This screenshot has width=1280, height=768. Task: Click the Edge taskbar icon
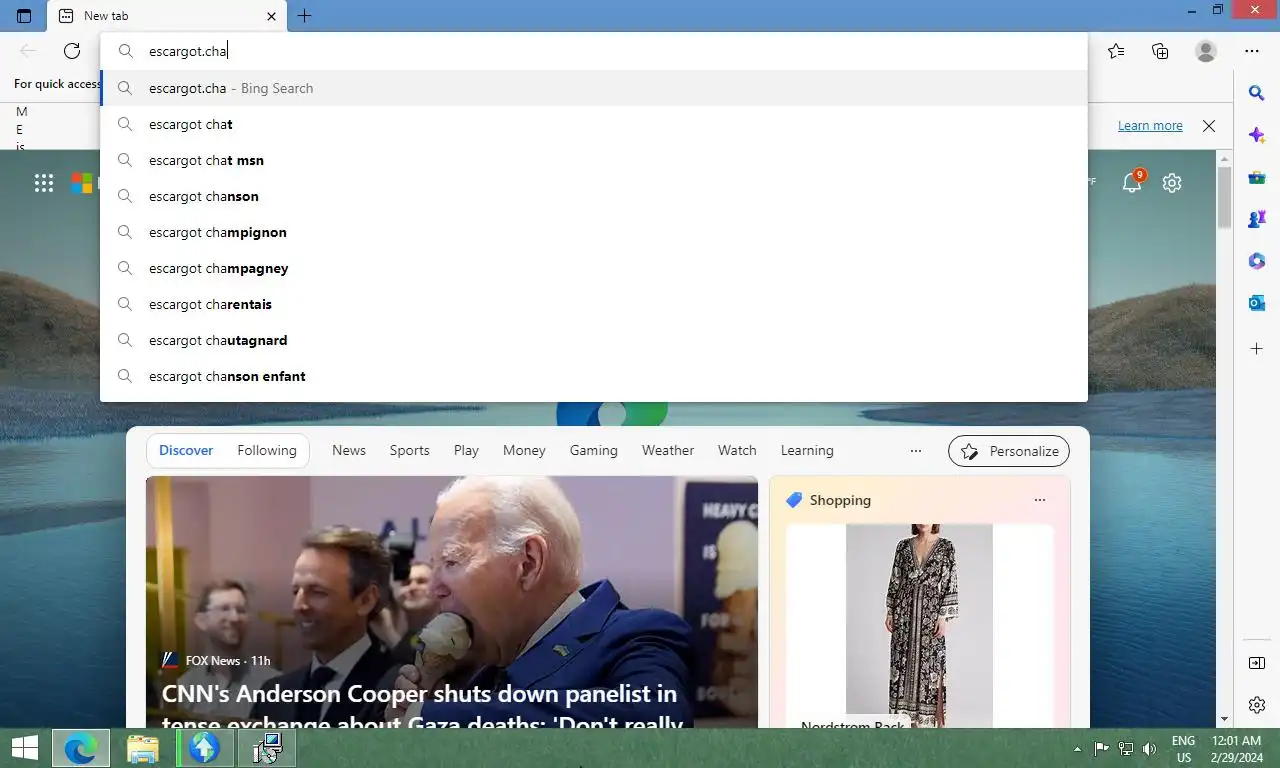click(81, 748)
